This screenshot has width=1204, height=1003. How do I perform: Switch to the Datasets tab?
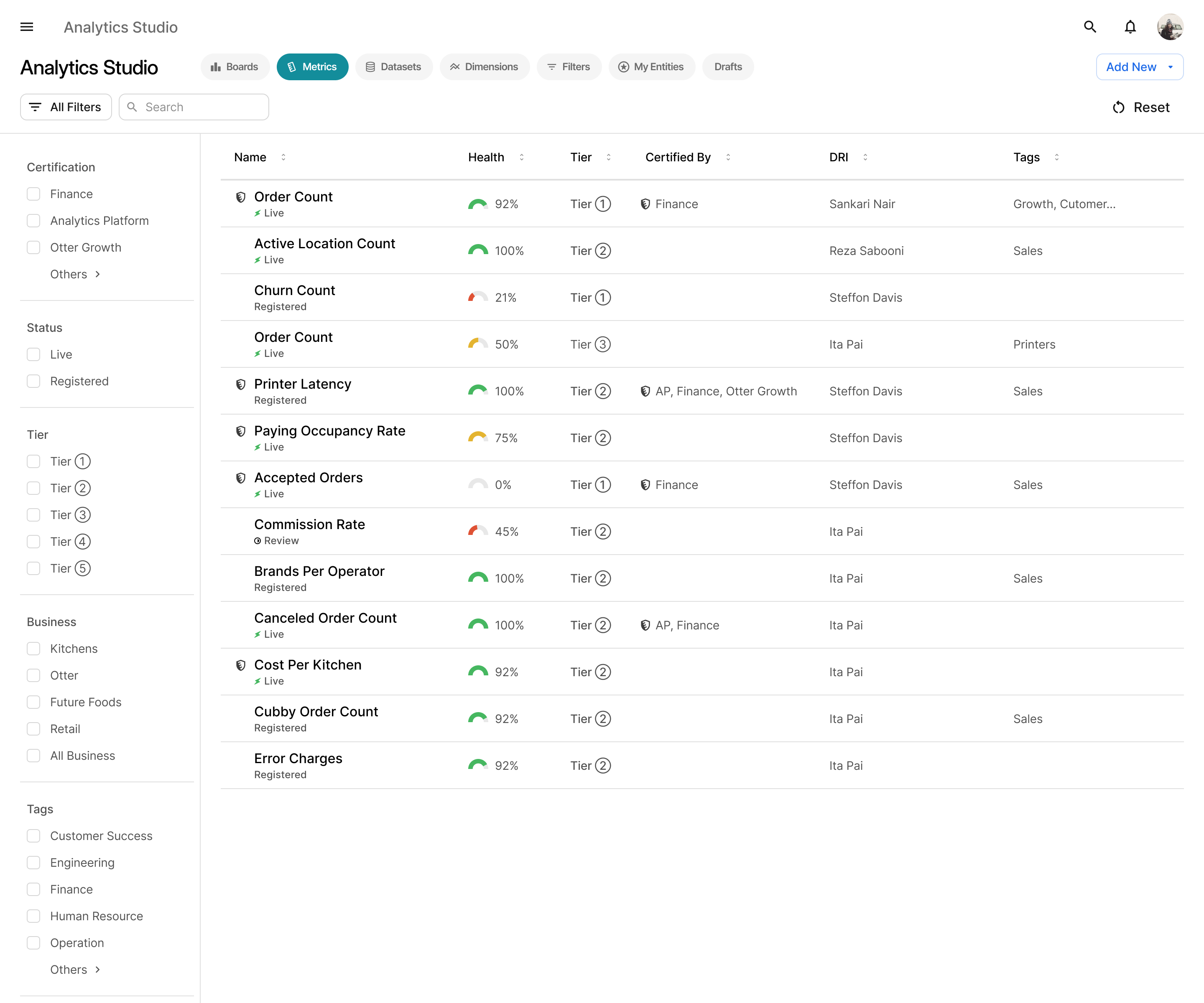pos(394,67)
